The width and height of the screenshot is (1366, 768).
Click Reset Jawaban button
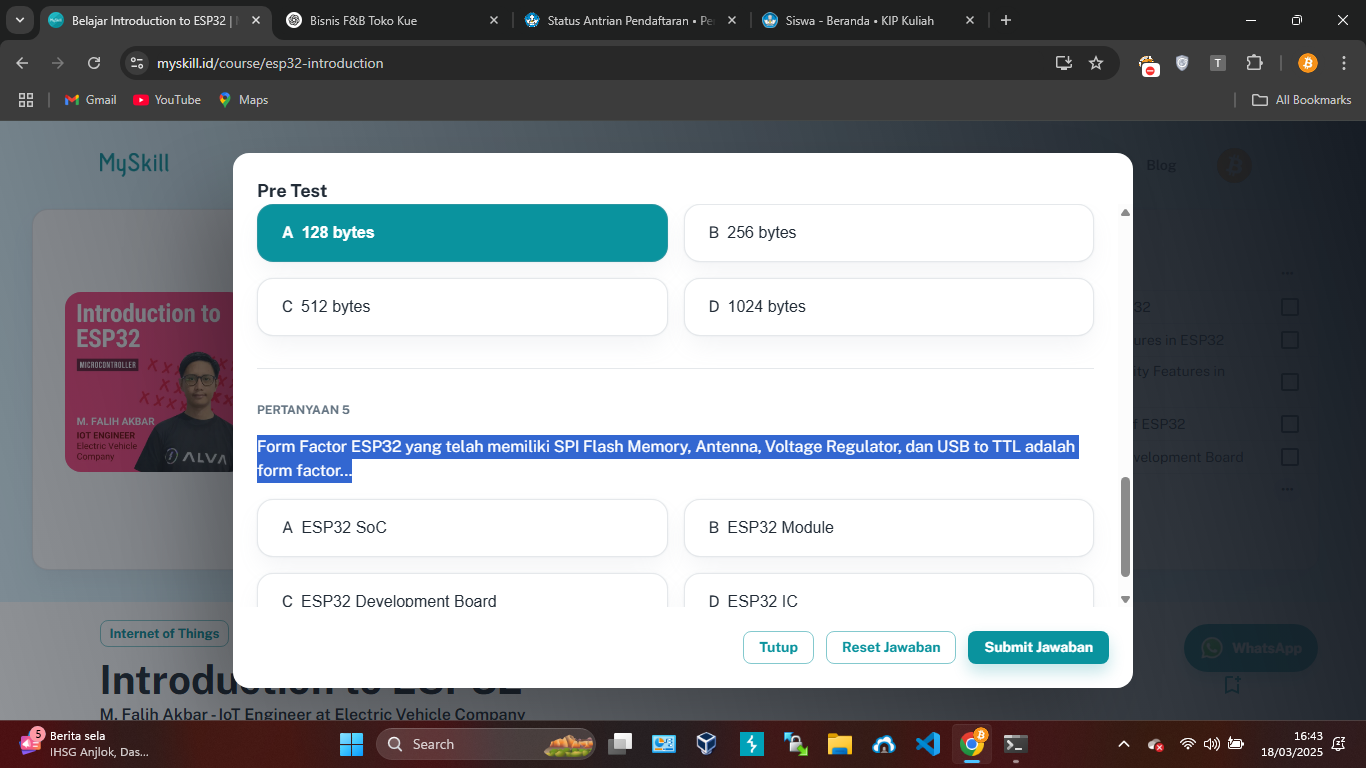point(891,647)
